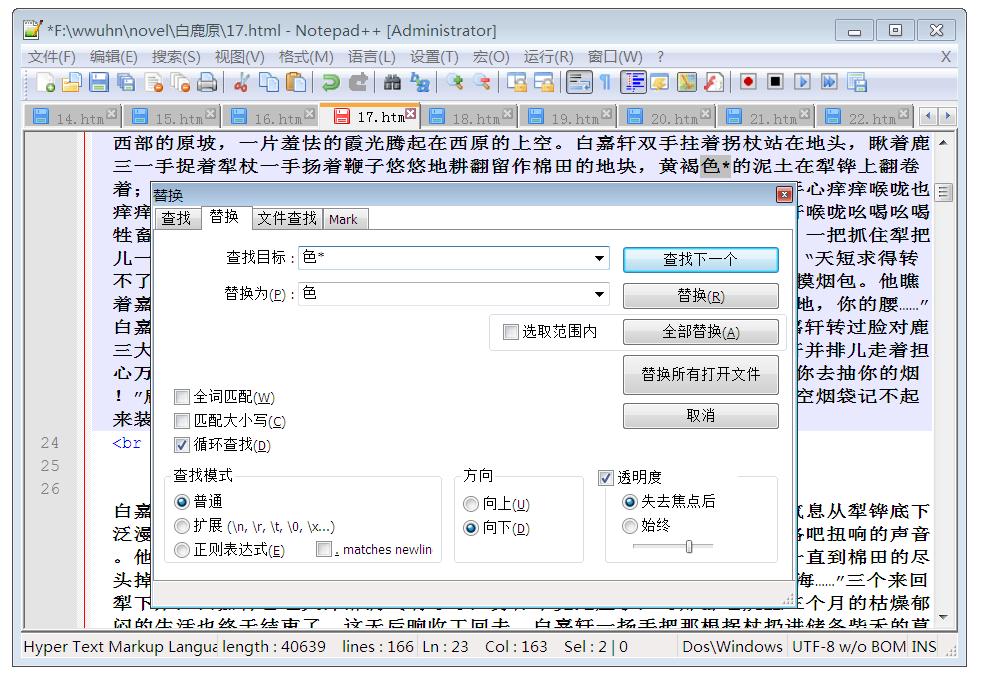Choose regular expression search mode
Image resolution: width=981 pixels, height=681 pixels.
click(x=181, y=551)
